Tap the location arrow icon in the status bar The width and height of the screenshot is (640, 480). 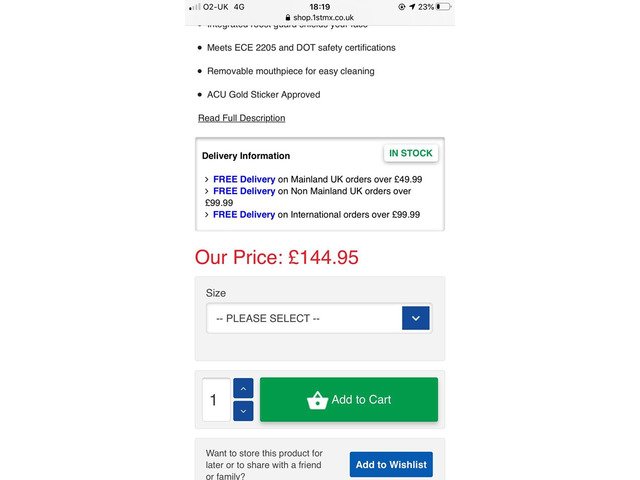click(412, 6)
